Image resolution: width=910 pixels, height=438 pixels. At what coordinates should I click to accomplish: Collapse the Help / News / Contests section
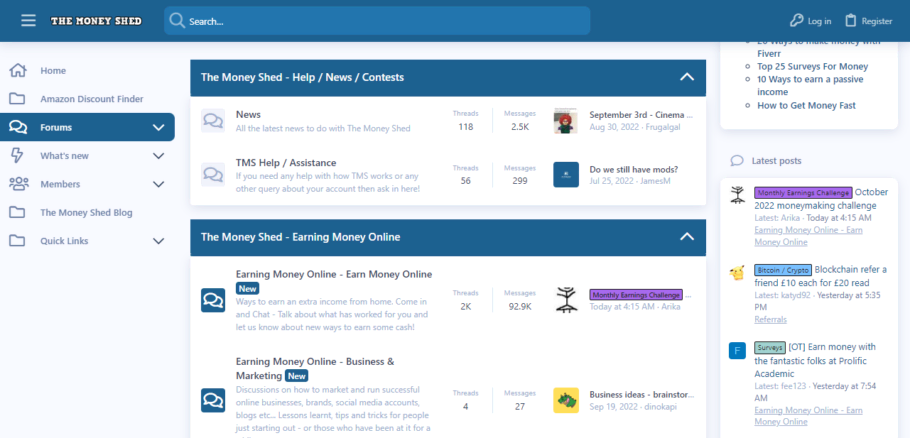click(687, 77)
